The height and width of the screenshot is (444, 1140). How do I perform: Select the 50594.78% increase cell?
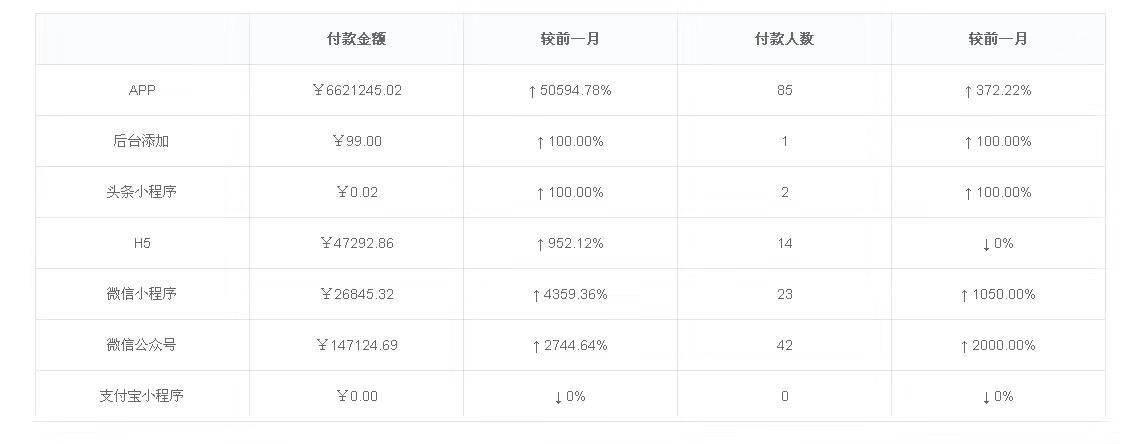570,90
